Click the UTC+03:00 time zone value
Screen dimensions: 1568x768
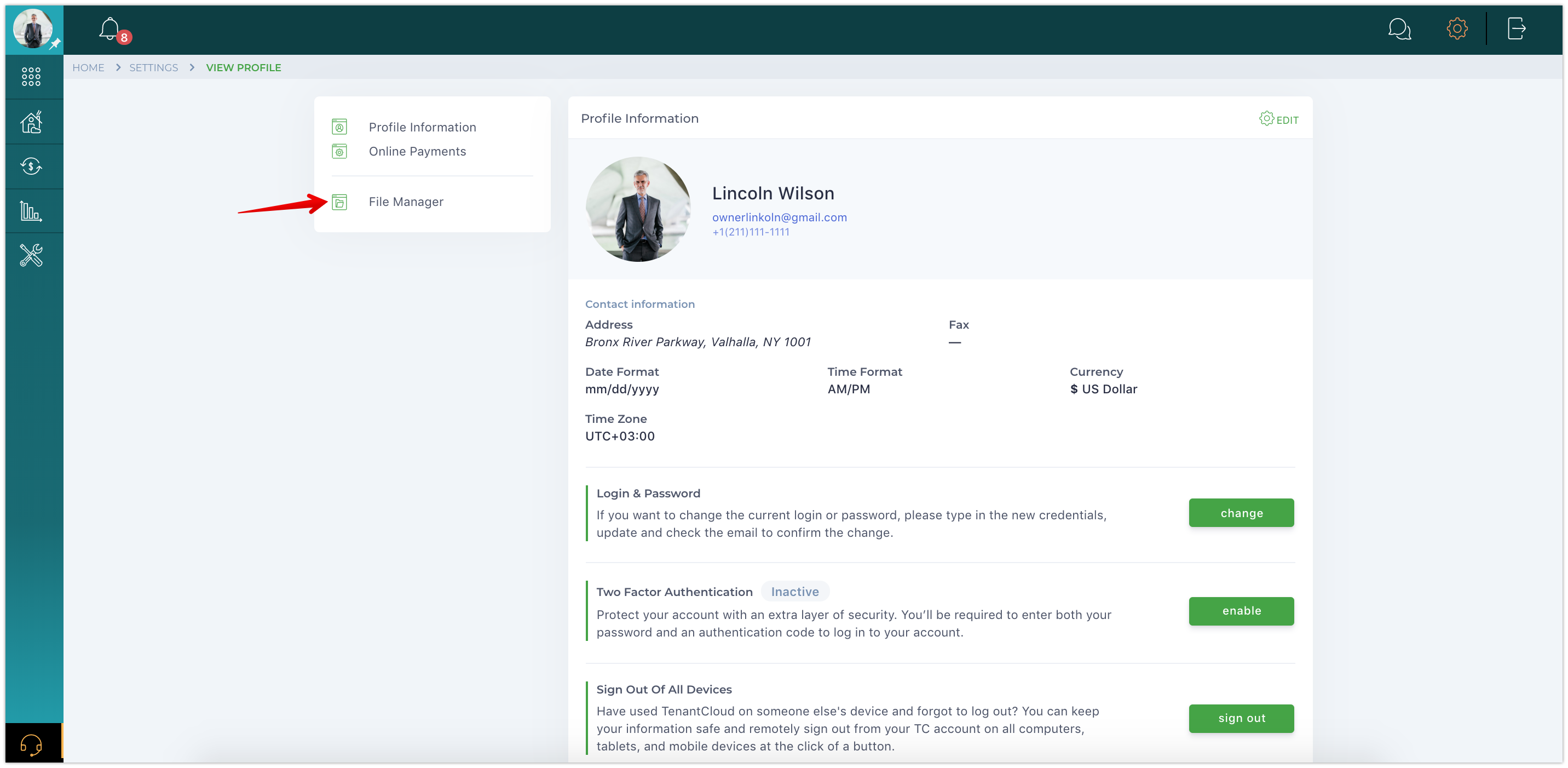(620, 436)
